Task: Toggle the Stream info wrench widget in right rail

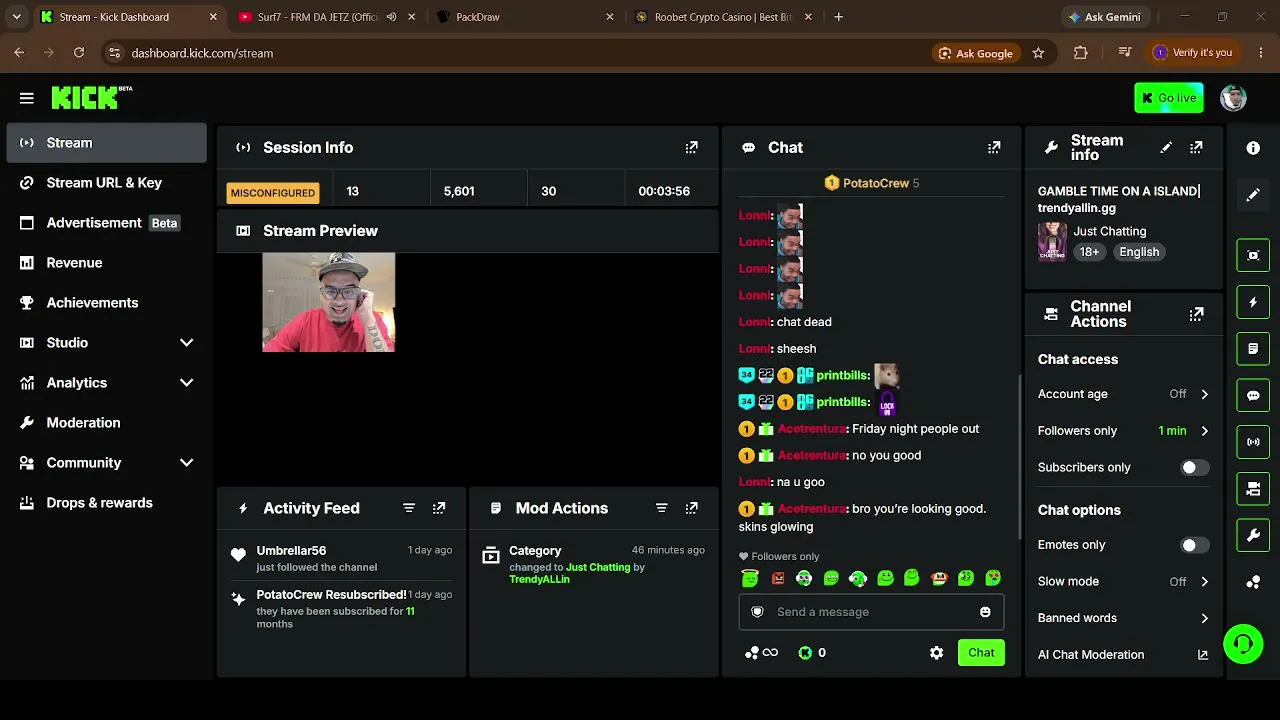Action: pyautogui.click(x=1253, y=535)
